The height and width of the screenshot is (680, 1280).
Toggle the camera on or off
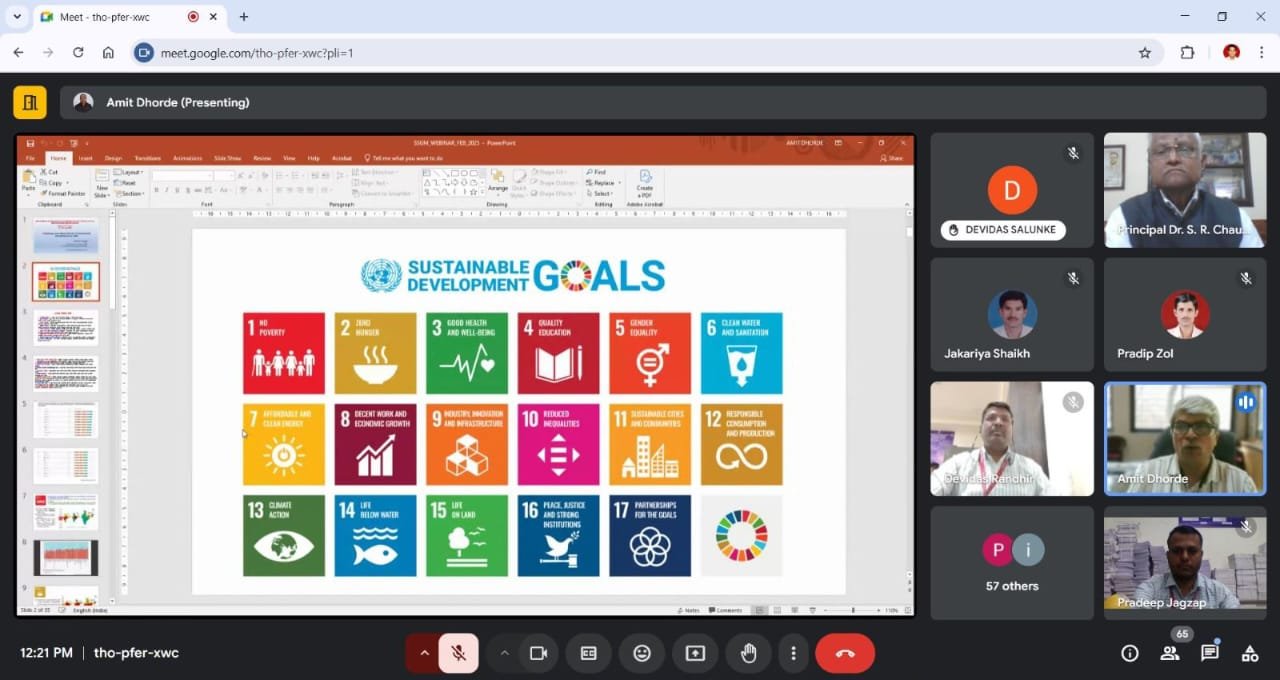point(538,653)
